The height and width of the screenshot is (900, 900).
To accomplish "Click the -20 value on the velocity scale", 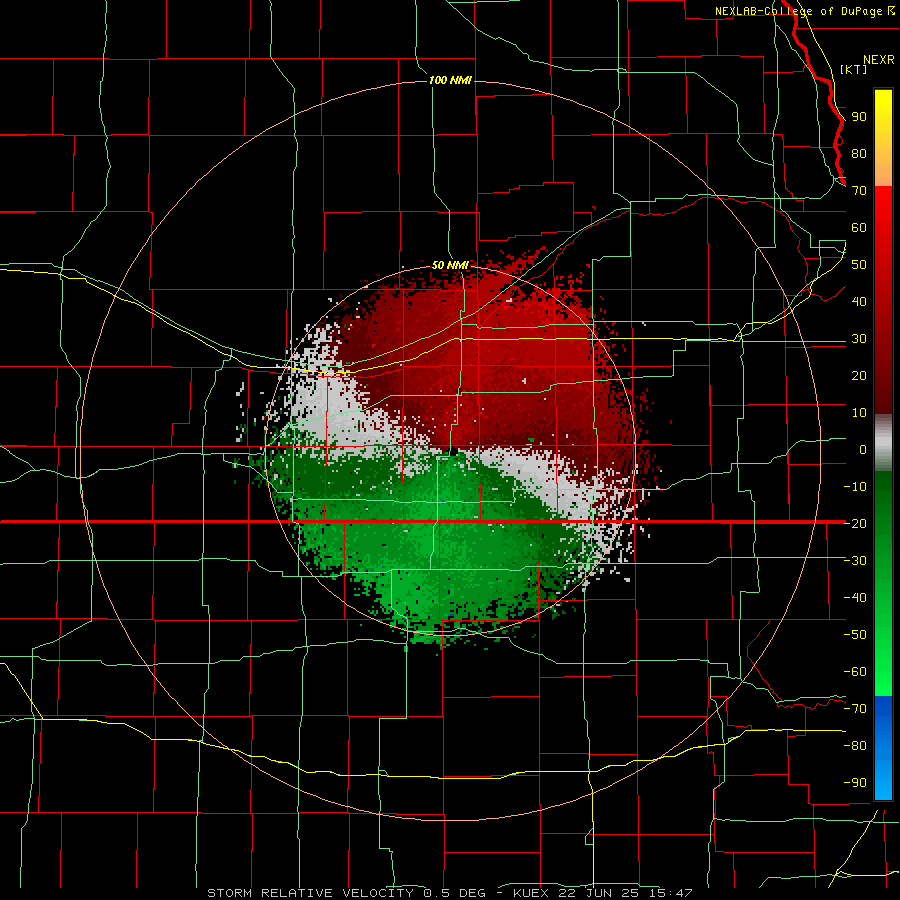I will tap(855, 524).
